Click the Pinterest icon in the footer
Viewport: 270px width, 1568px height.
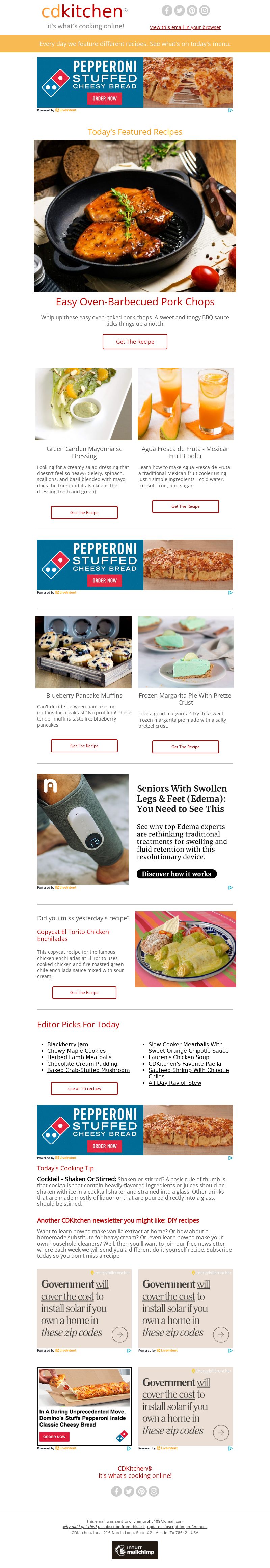[142, 1491]
